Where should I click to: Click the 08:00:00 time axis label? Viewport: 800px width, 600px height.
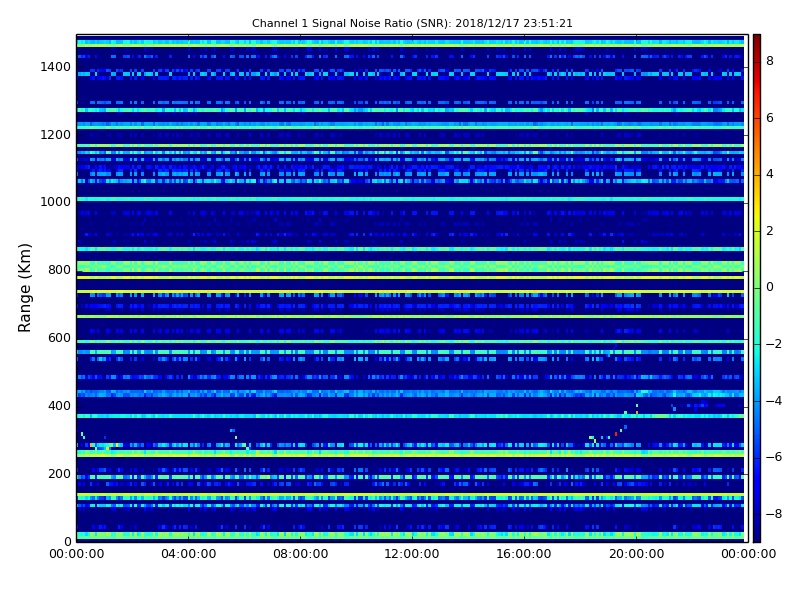(x=301, y=554)
